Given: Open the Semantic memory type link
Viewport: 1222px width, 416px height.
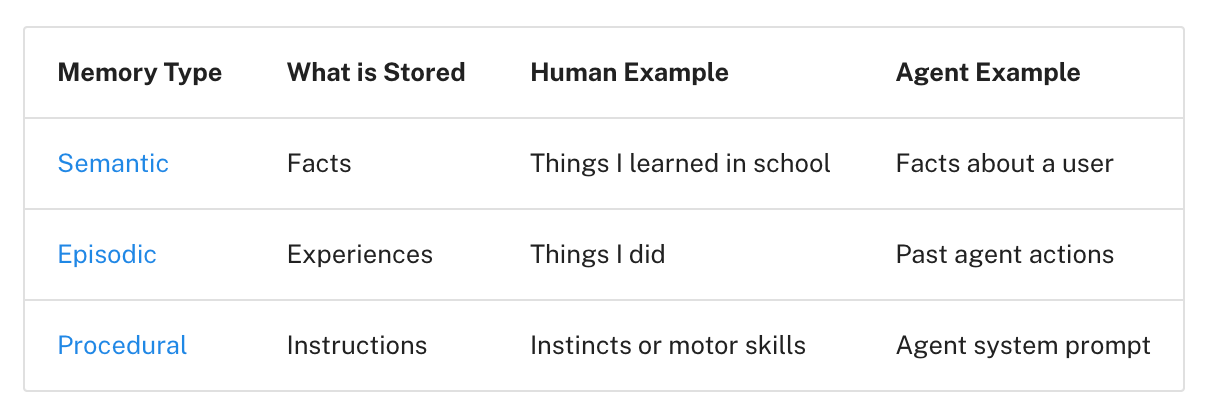Looking at the screenshot, I should point(113,163).
